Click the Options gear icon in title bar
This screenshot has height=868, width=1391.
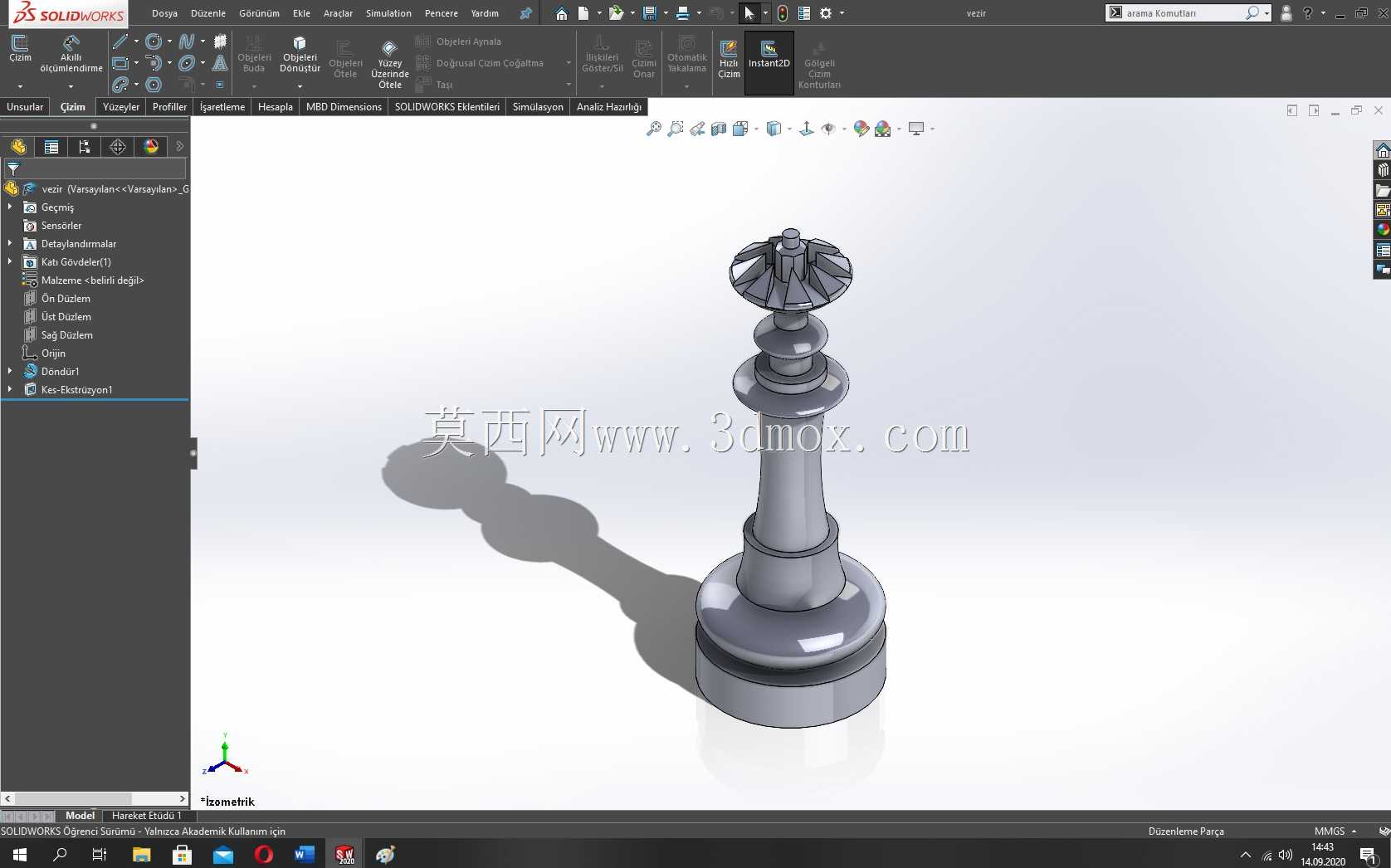tap(826, 13)
